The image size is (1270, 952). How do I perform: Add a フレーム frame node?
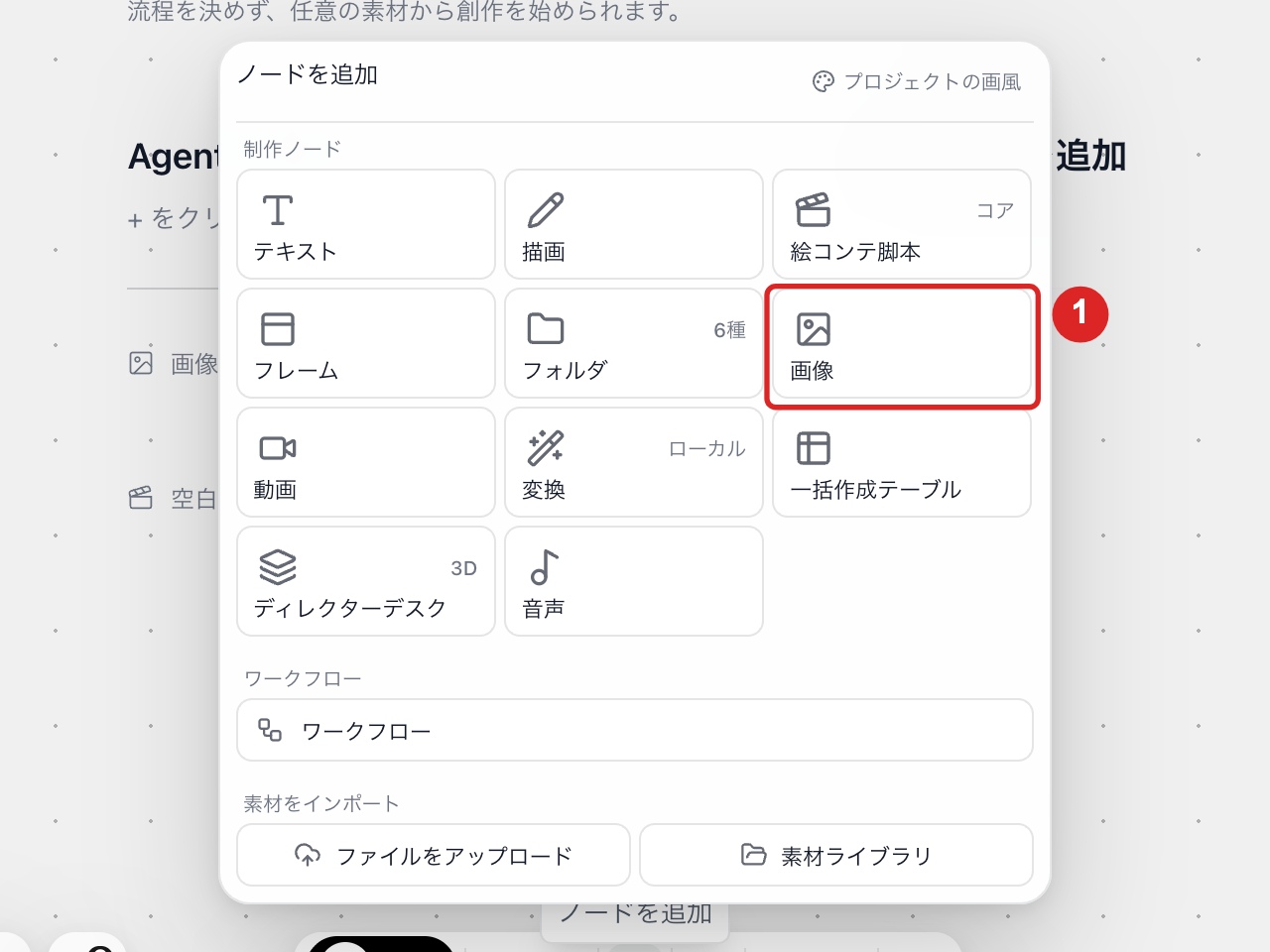[x=366, y=343]
